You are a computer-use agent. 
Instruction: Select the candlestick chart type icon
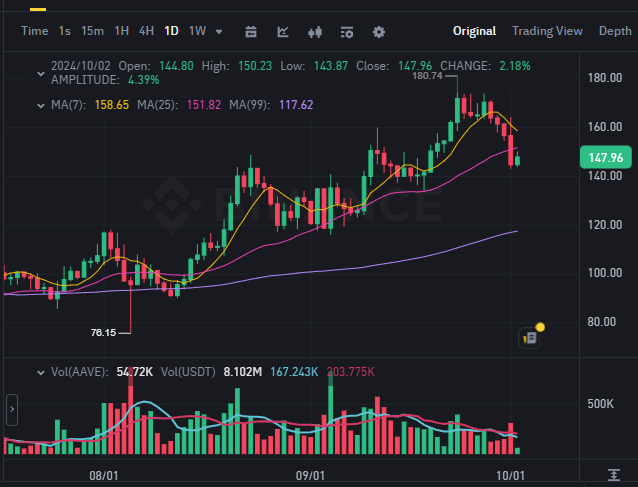tap(315, 32)
